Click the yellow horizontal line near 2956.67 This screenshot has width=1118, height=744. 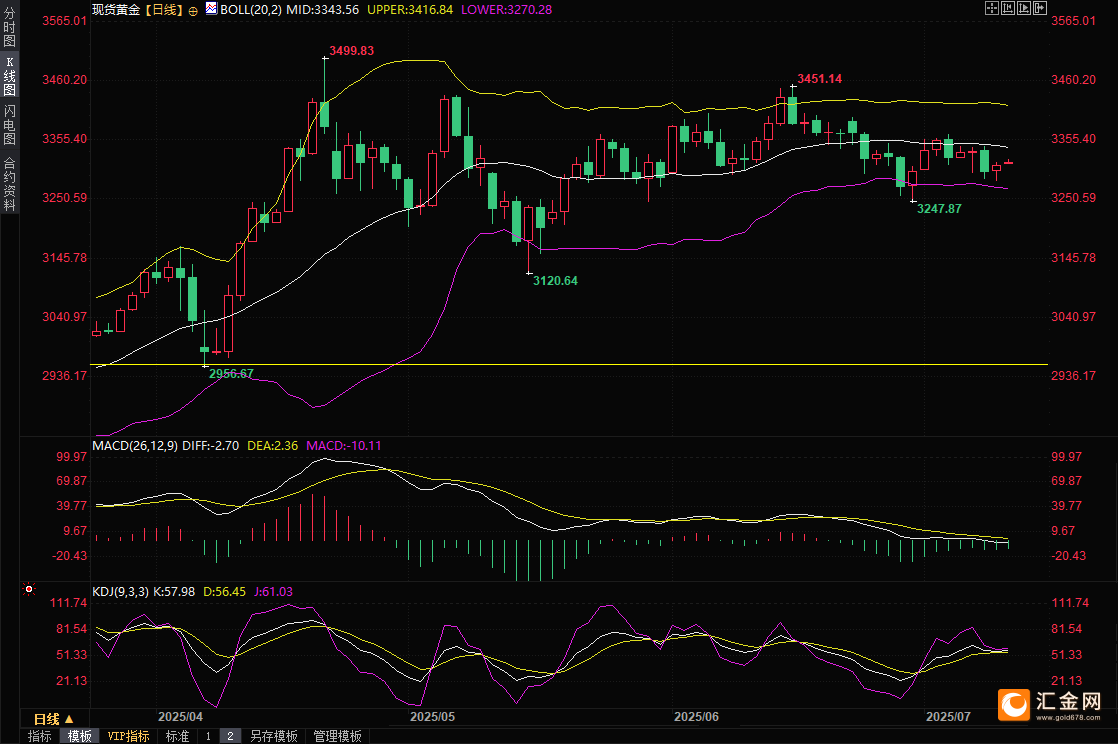pyautogui.click(x=600, y=365)
